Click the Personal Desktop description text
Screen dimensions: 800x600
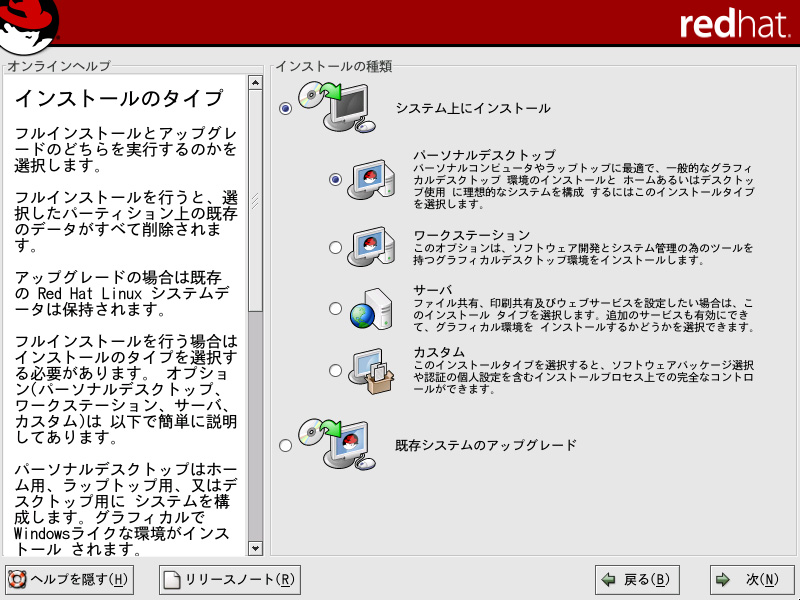(x=584, y=186)
